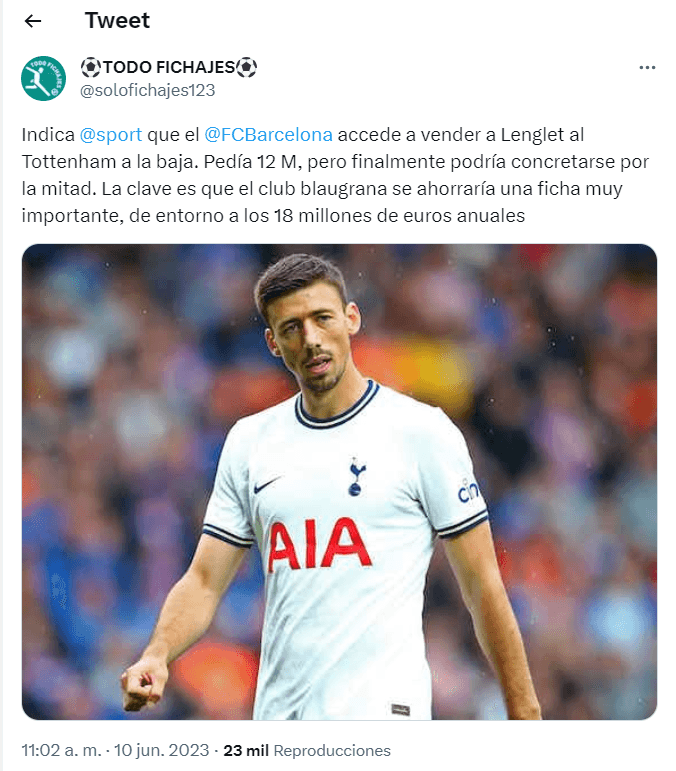676x771 pixels.
Task: Open the TODO FICHAJES profile avatar
Action: coord(43,78)
